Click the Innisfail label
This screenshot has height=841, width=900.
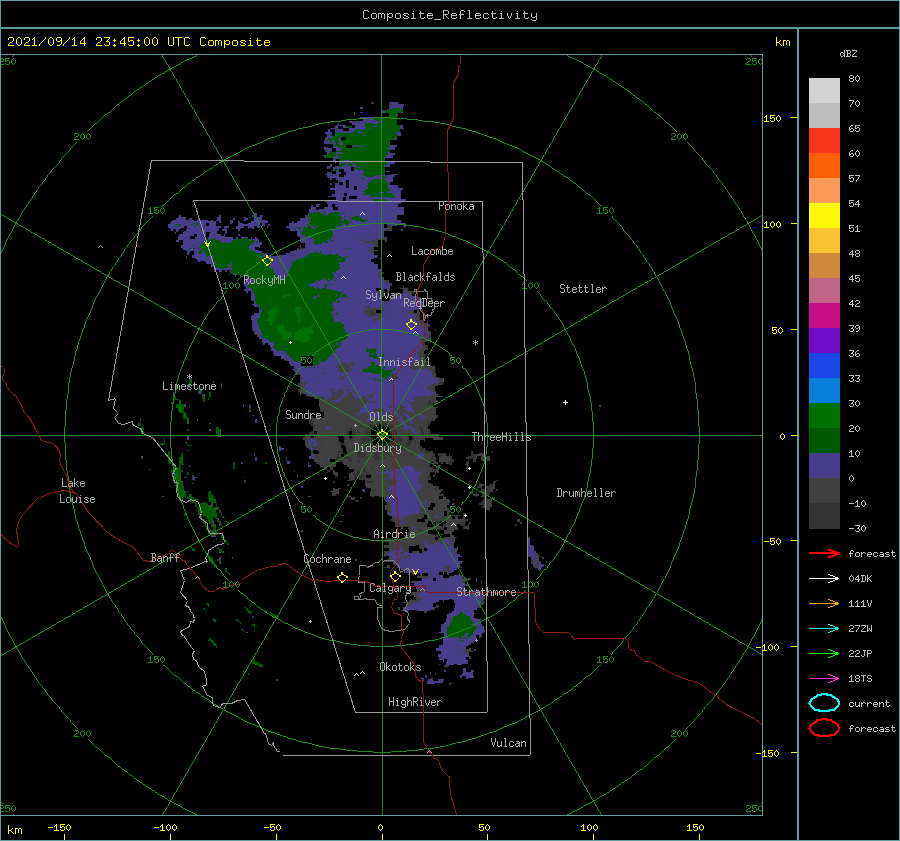point(404,362)
